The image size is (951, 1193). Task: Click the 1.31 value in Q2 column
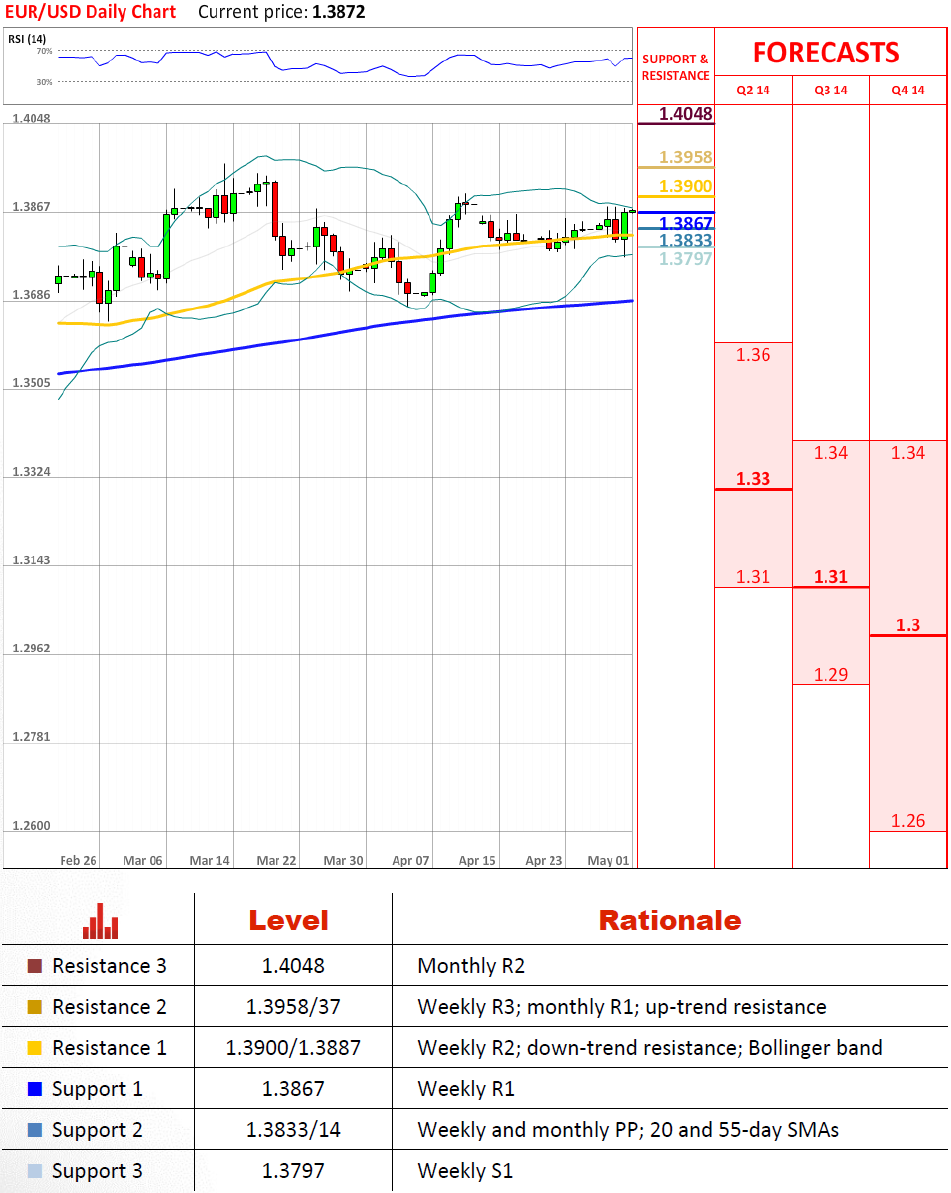753,577
